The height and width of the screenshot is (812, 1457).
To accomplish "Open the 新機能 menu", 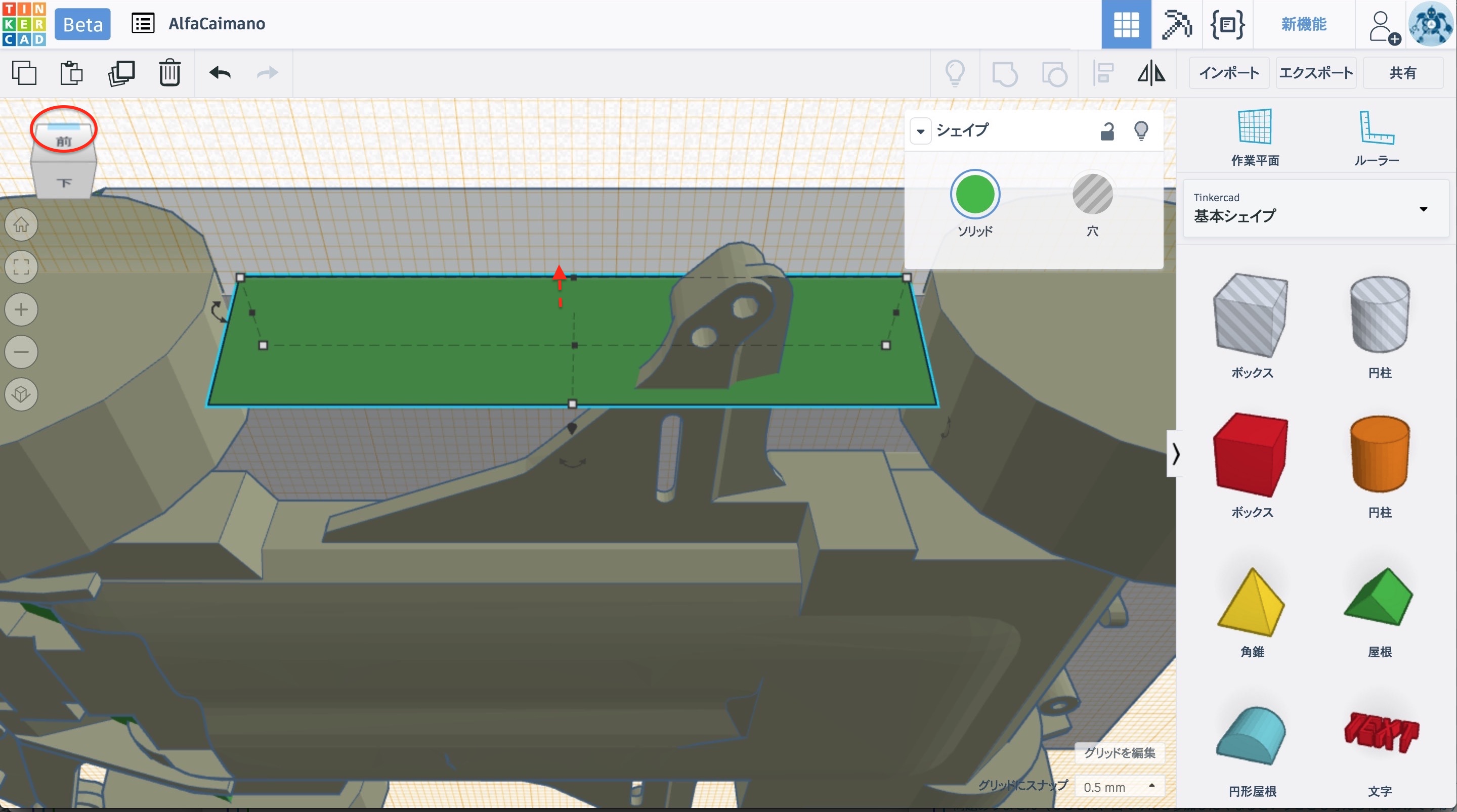I will [x=1303, y=24].
